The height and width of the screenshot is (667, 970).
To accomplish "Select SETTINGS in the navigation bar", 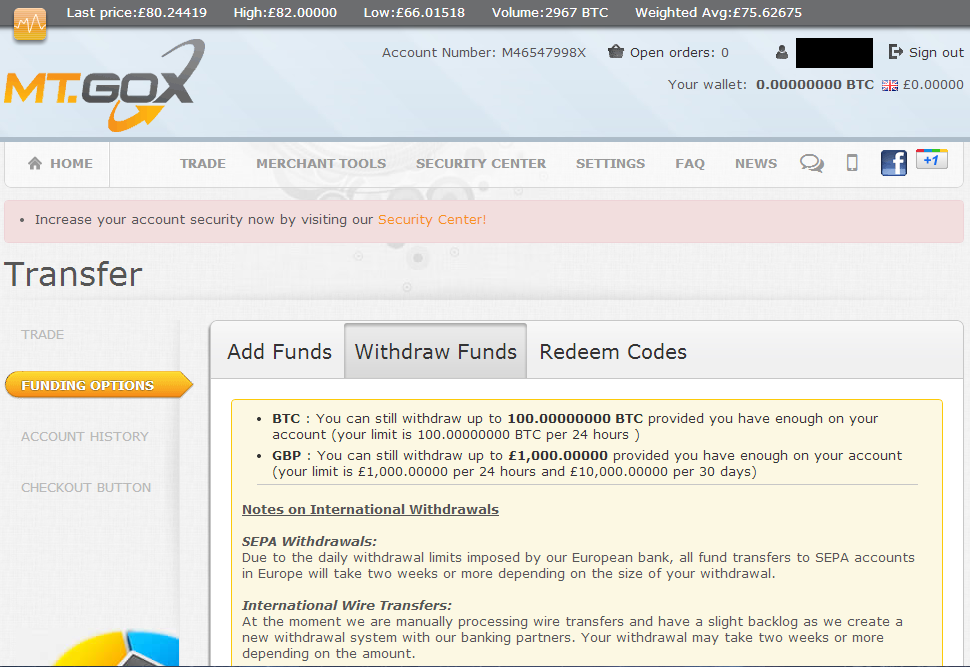I will (x=610, y=162).
